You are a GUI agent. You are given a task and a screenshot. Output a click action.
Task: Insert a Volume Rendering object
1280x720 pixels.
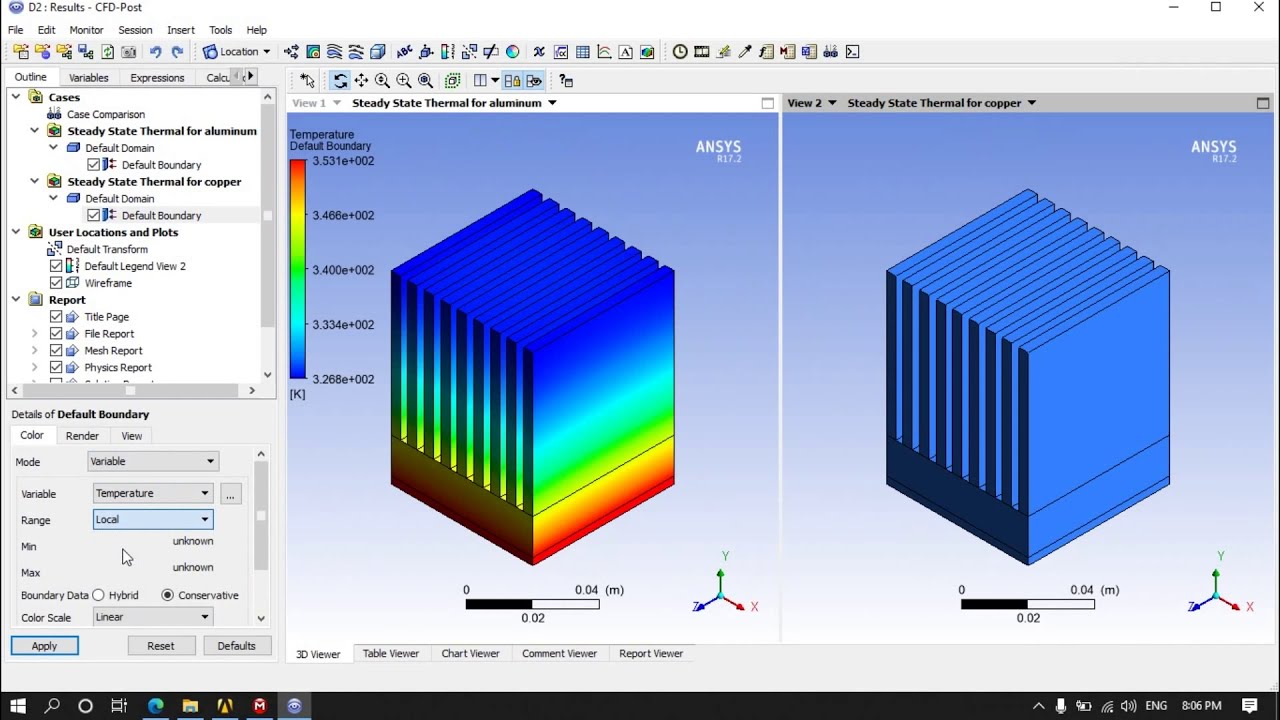[x=378, y=51]
